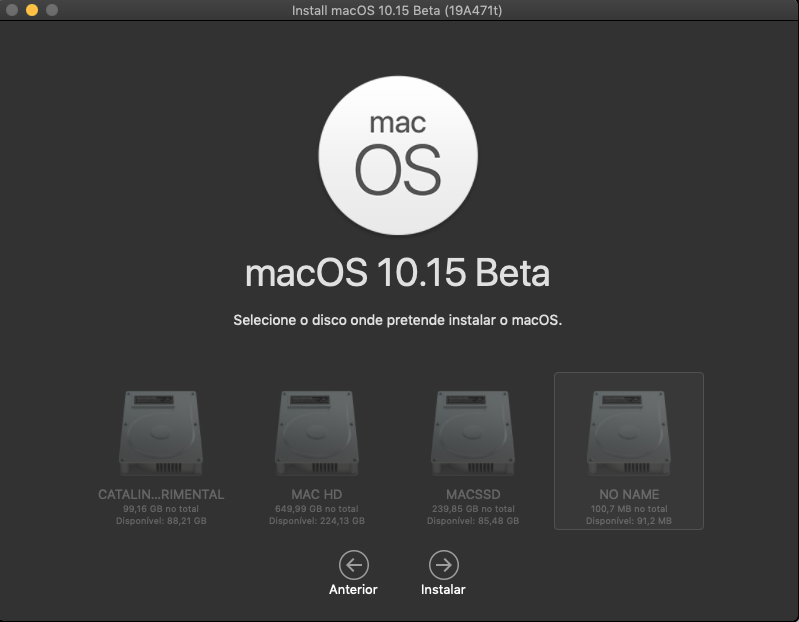Click 'Disponível: 88,21 GB' text
The image size is (799, 622).
point(161,521)
